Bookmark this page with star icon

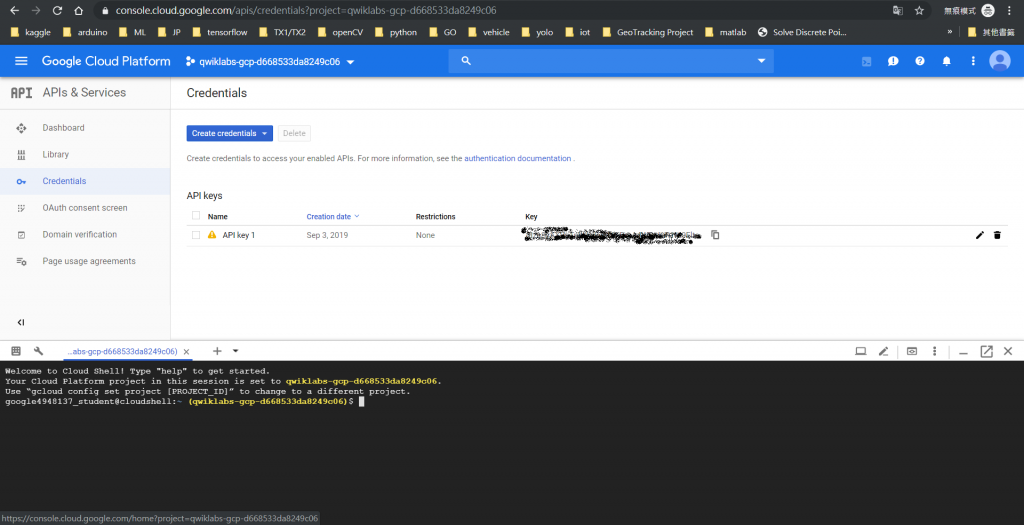point(919,10)
